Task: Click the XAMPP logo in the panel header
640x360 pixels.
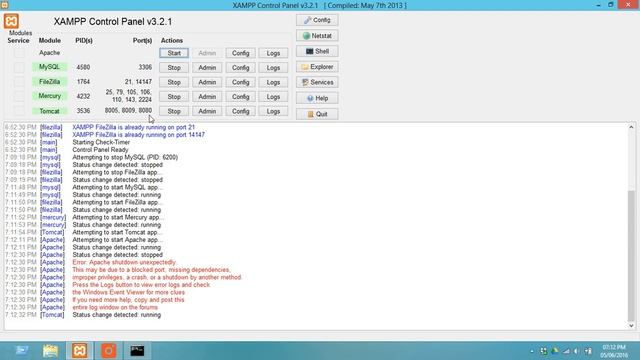Action: (11, 21)
